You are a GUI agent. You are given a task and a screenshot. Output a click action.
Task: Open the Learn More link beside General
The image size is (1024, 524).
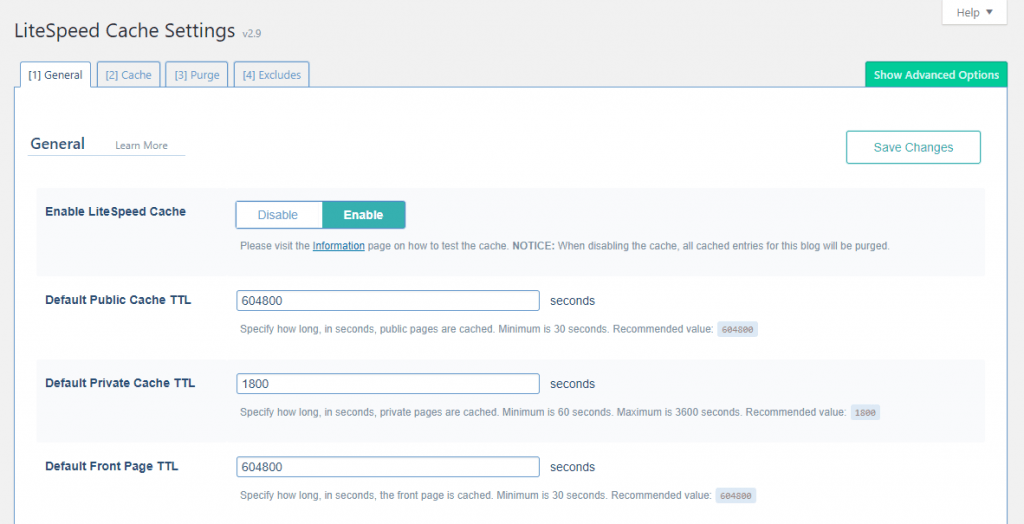point(141,146)
